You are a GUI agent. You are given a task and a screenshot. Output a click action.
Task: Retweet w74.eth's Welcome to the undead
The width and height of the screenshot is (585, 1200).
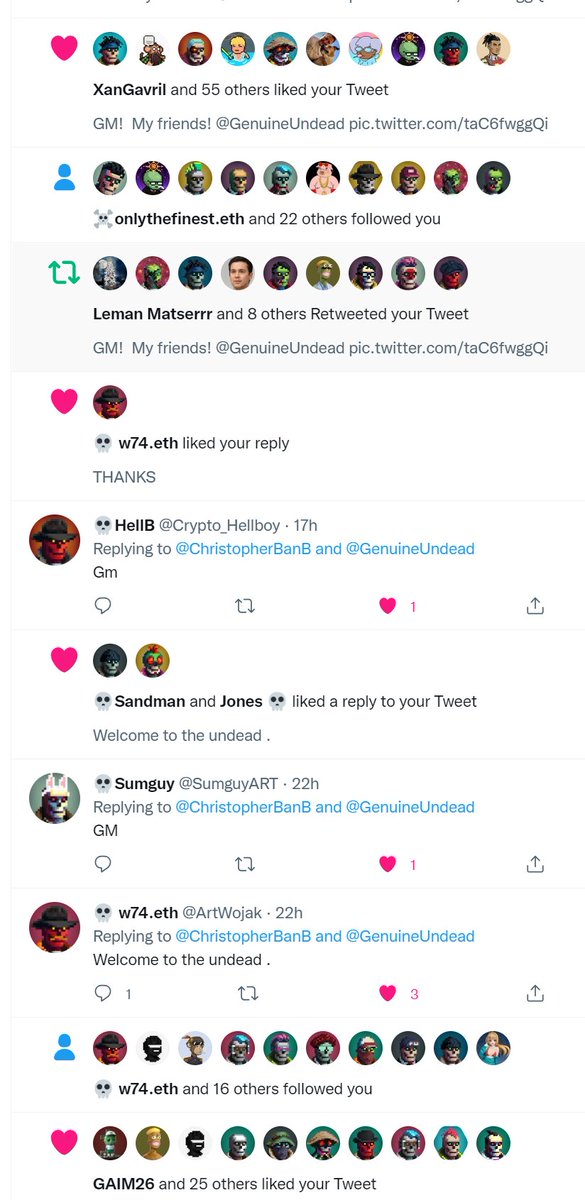[x=245, y=993]
